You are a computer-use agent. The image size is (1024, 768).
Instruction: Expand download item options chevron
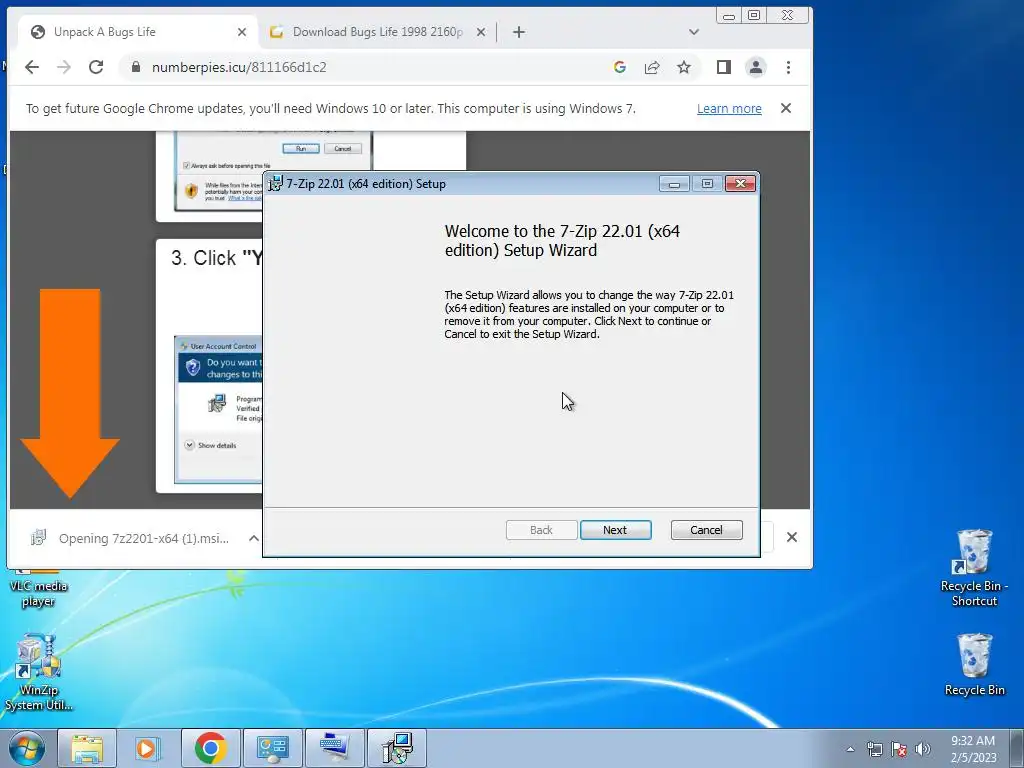pyautogui.click(x=253, y=538)
